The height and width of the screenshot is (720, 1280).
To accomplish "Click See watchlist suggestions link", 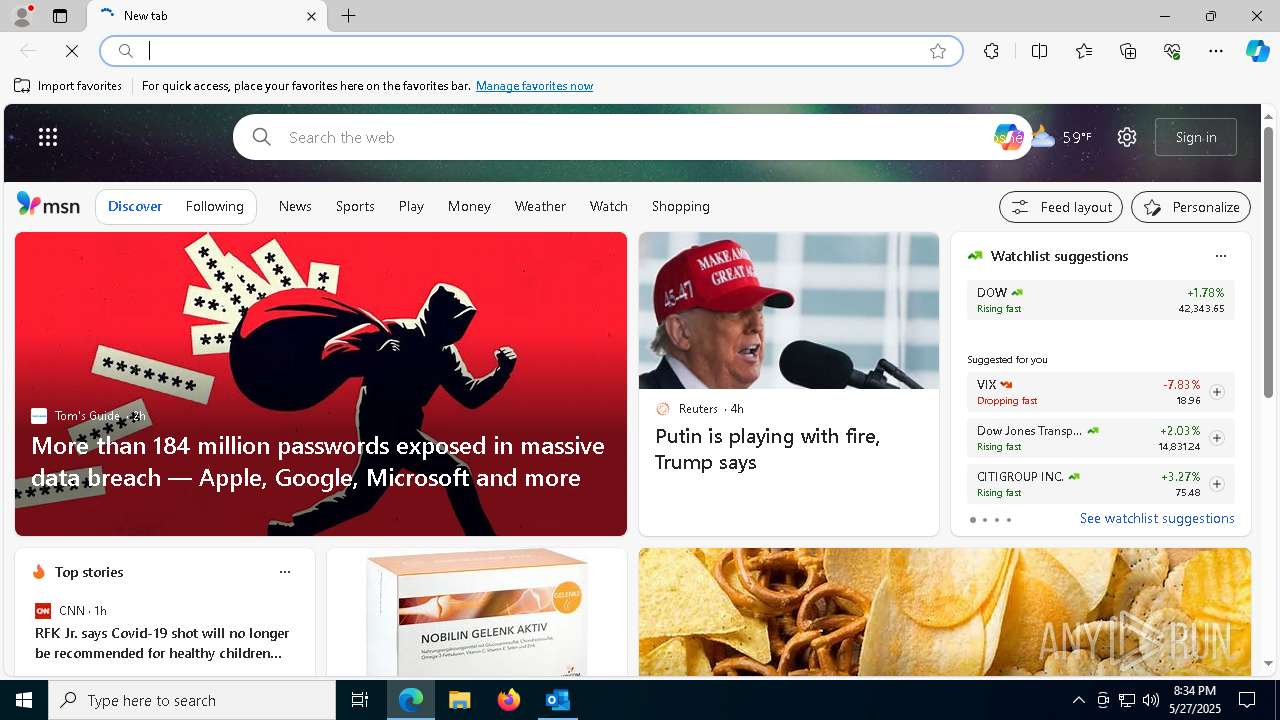I will tap(1157, 518).
